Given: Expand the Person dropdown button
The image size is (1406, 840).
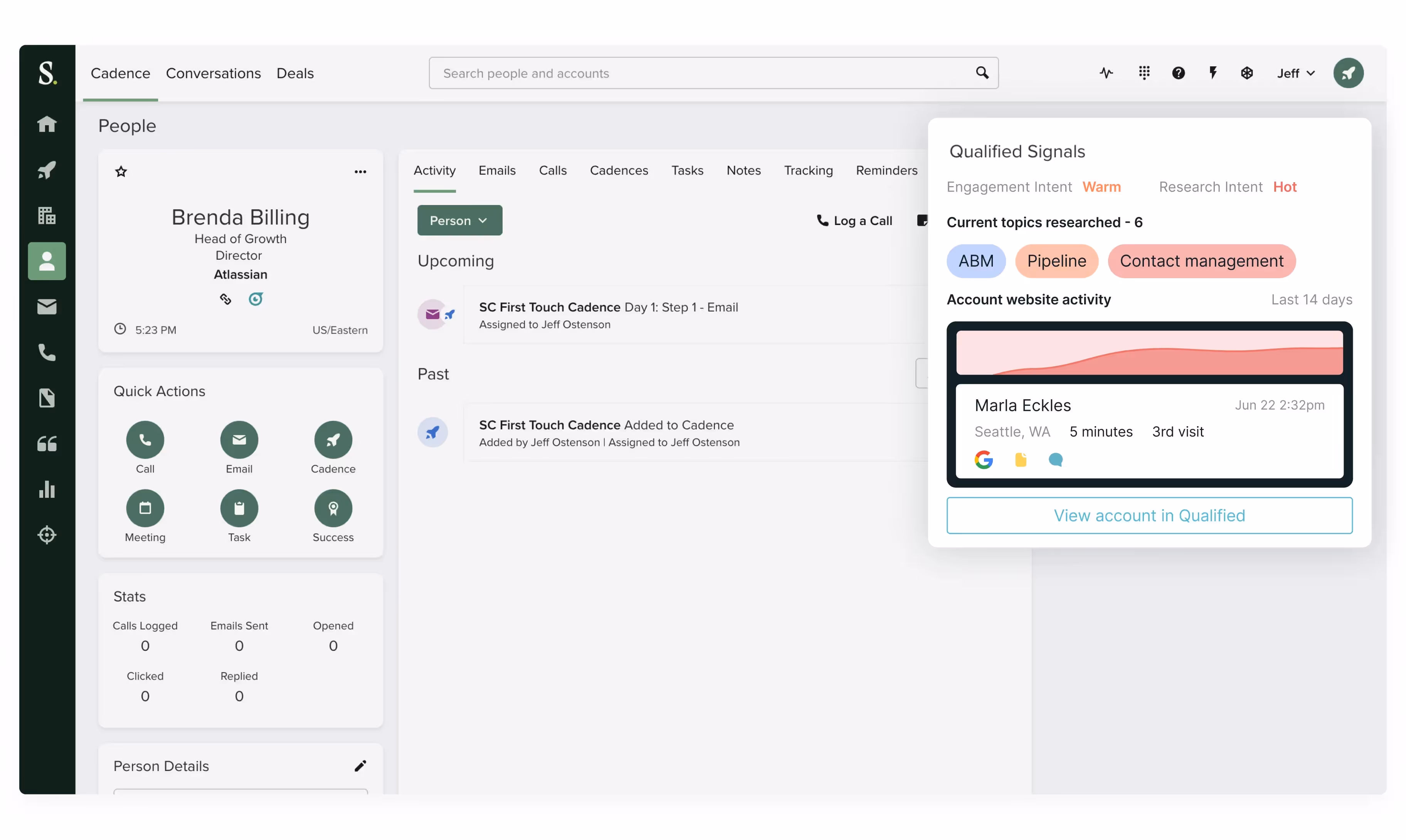Looking at the screenshot, I should (459, 220).
